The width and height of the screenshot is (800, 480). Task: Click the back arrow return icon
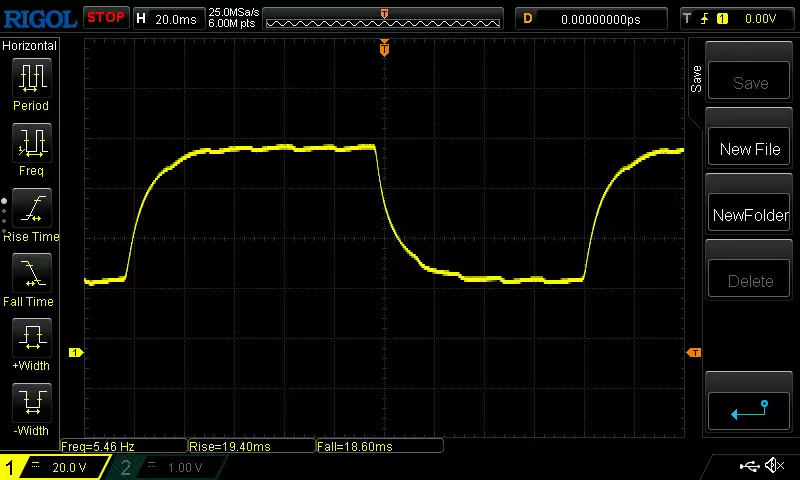coord(750,410)
